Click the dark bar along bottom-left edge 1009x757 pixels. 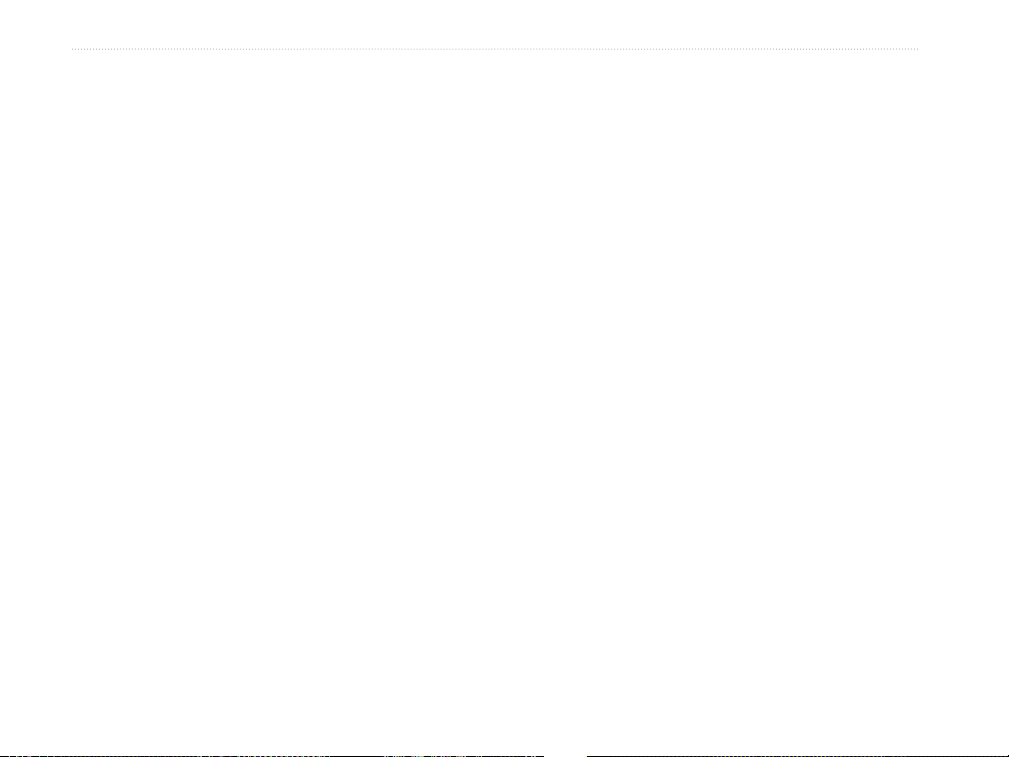tap(272, 756)
